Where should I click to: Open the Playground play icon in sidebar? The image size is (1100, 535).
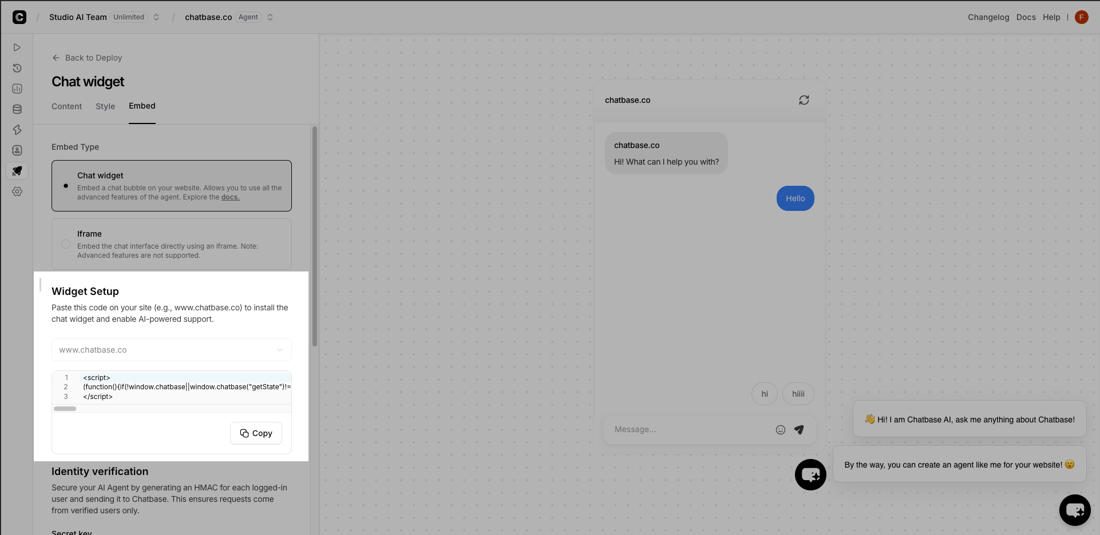coord(17,47)
